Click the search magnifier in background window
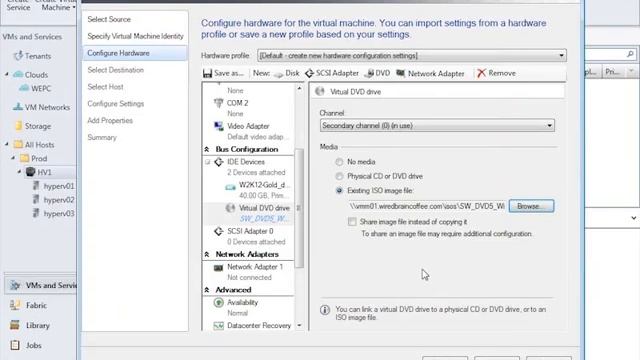 click(630, 54)
